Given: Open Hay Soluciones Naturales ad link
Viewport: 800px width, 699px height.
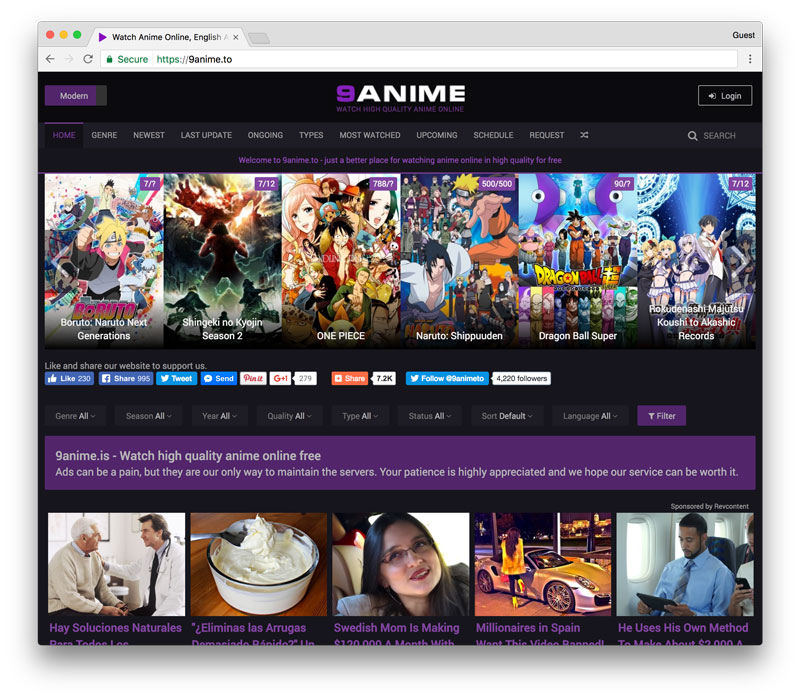Looking at the screenshot, I should (116, 634).
